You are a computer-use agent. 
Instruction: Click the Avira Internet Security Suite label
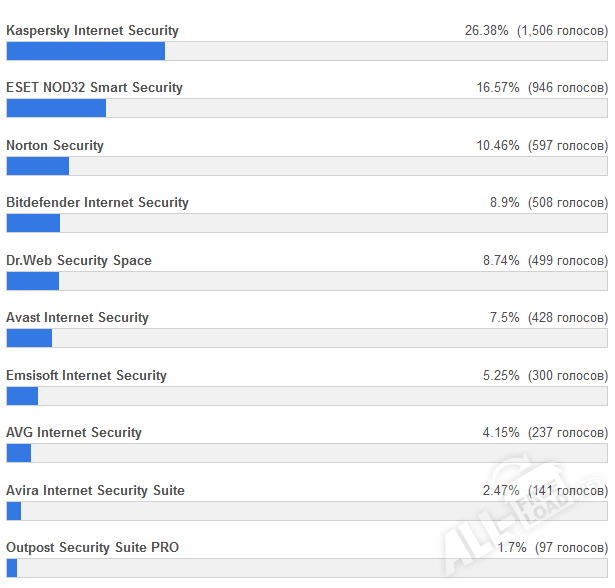pyautogui.click(x=95, y=490)
